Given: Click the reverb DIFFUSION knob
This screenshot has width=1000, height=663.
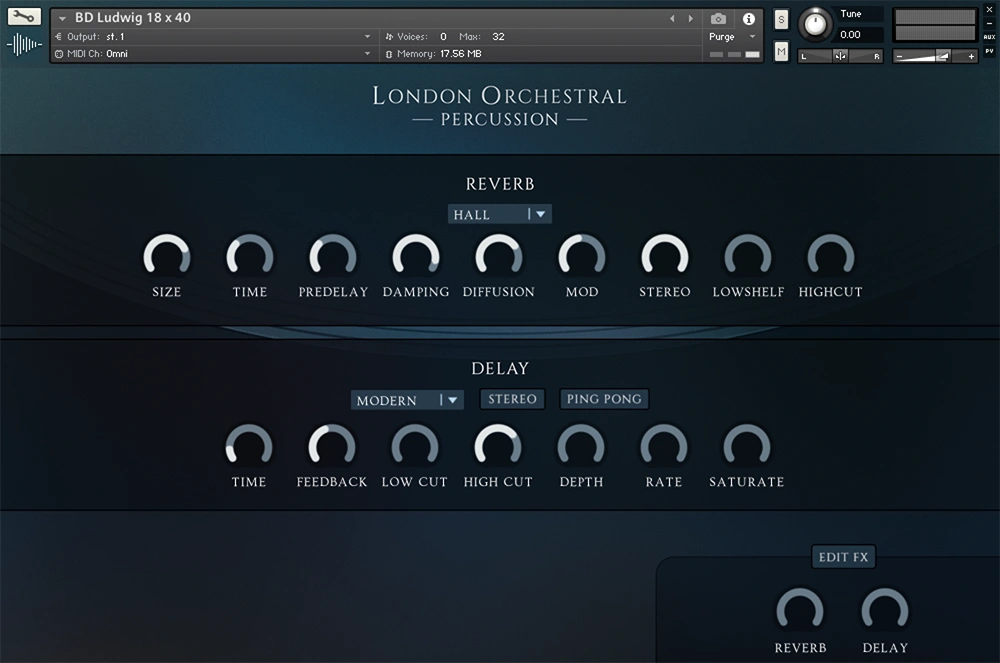Looking at the screenshot, I should 499,256.
